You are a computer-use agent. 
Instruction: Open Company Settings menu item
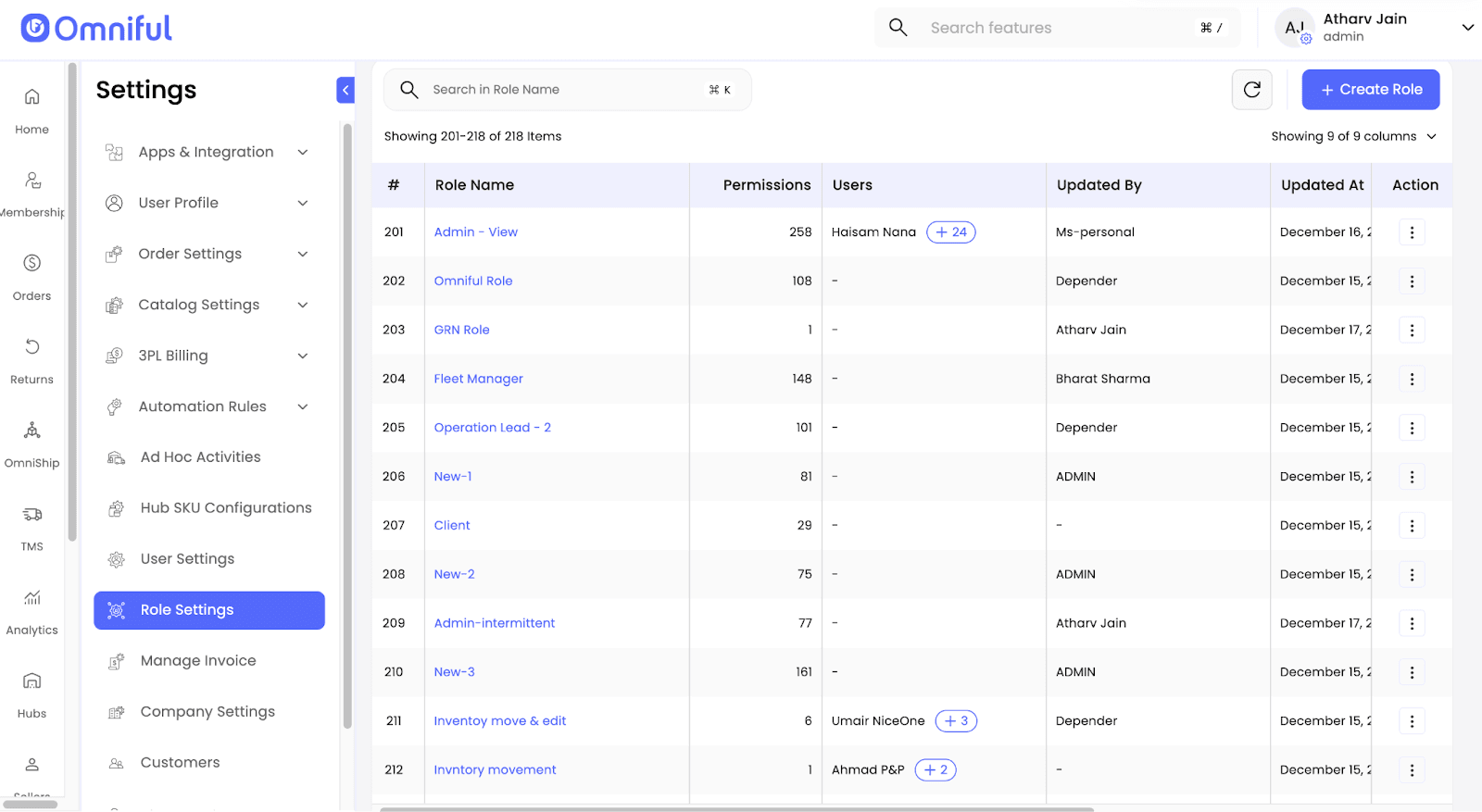[207, 711]
